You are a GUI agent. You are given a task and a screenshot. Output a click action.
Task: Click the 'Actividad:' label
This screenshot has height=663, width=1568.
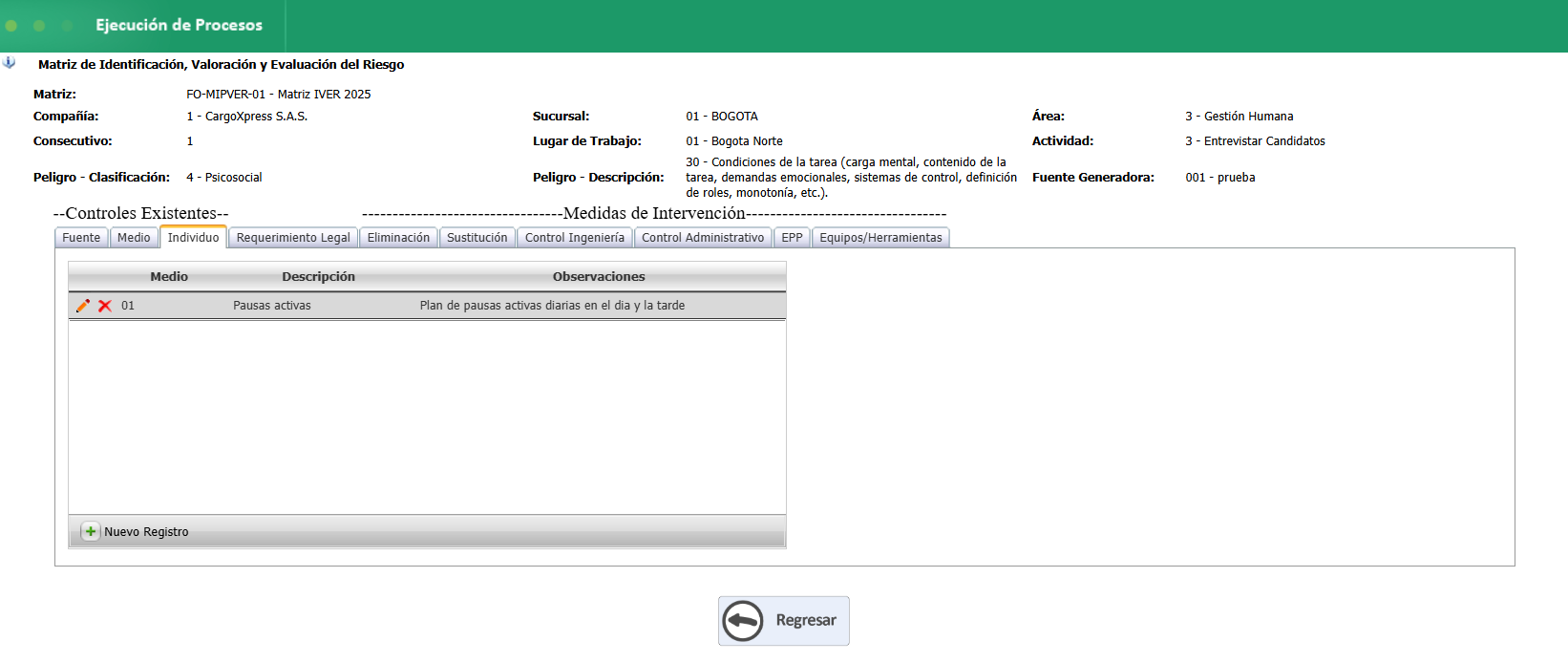[1063, 141]
